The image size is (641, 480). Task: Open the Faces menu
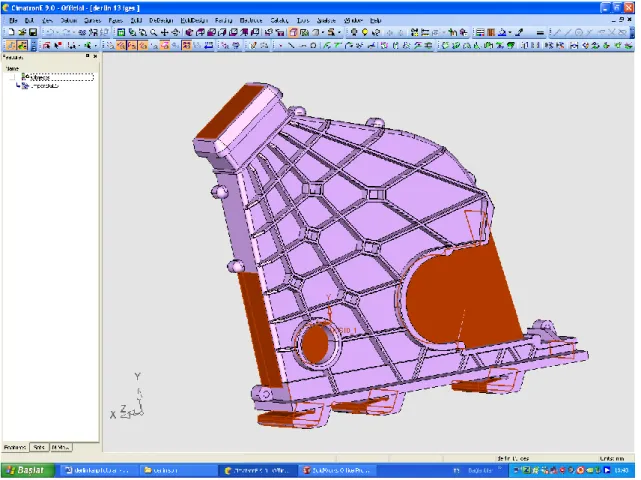[x=115, y=20]
